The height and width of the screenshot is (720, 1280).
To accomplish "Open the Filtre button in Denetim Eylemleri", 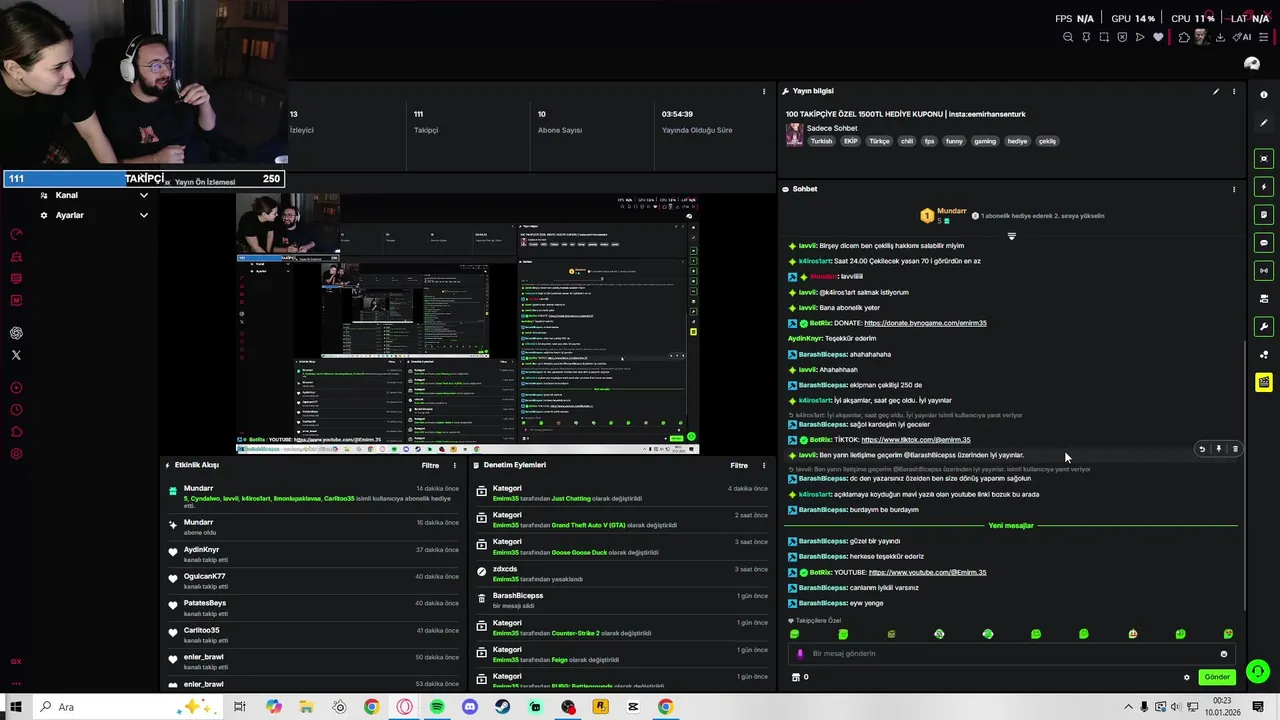I will click(739, 465).
